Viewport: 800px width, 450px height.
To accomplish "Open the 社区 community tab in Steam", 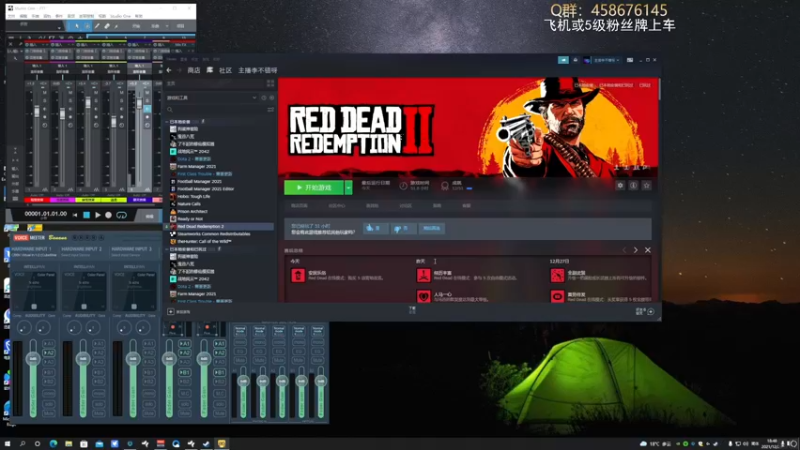I will 226,70.
